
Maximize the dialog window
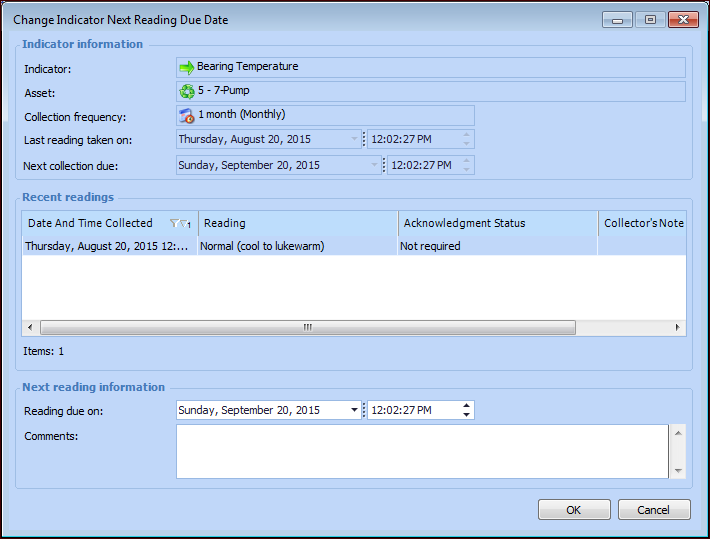click(650, 19)
